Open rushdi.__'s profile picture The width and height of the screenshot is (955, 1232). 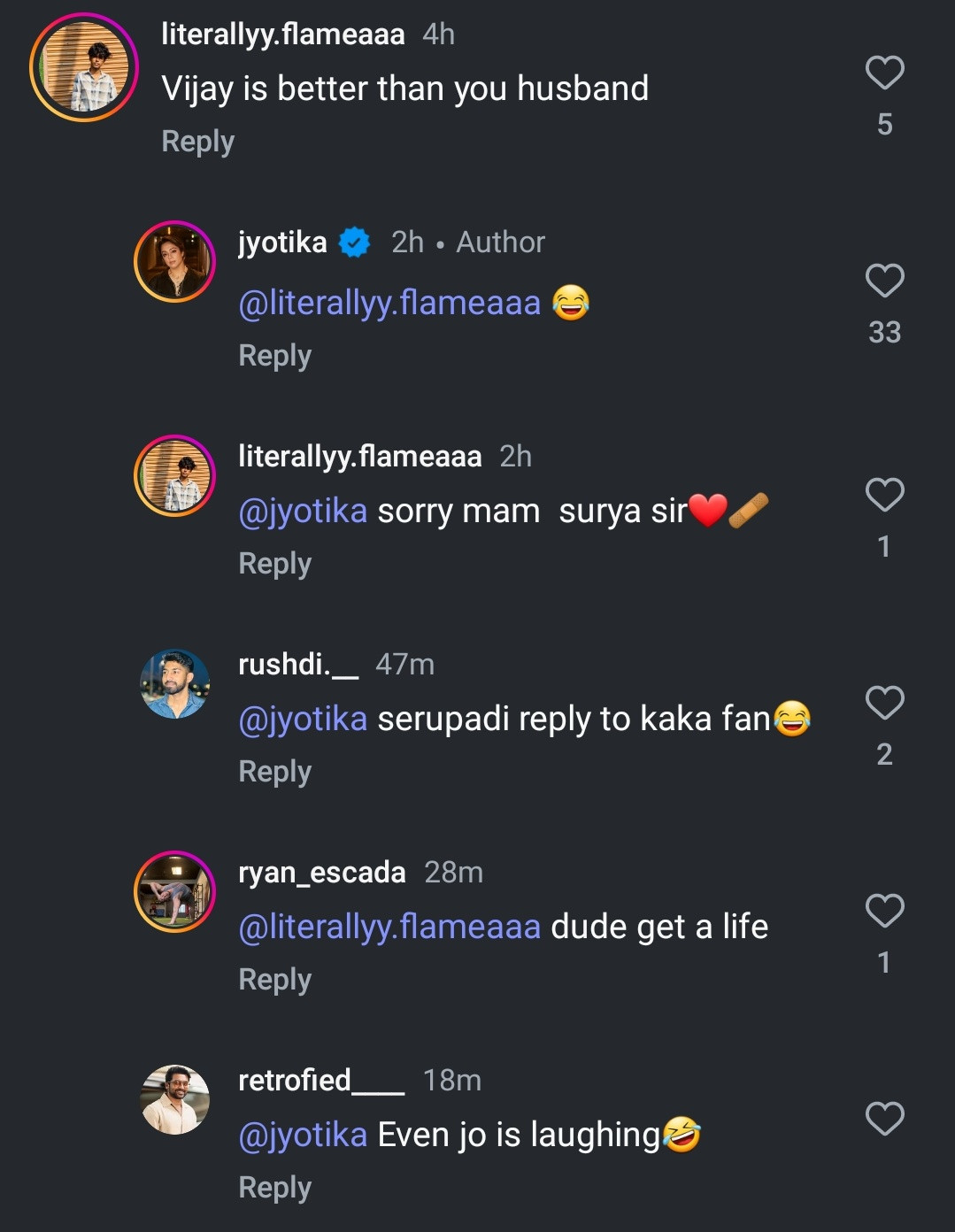[175, 683]
